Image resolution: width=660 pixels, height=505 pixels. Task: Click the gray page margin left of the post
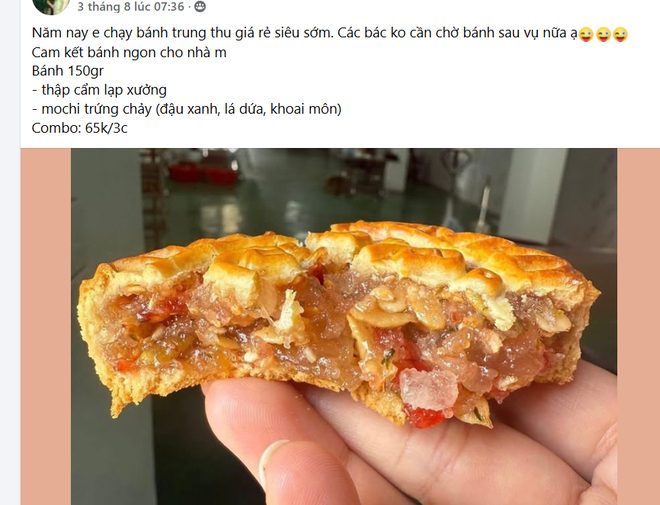[x=10, y=252]
